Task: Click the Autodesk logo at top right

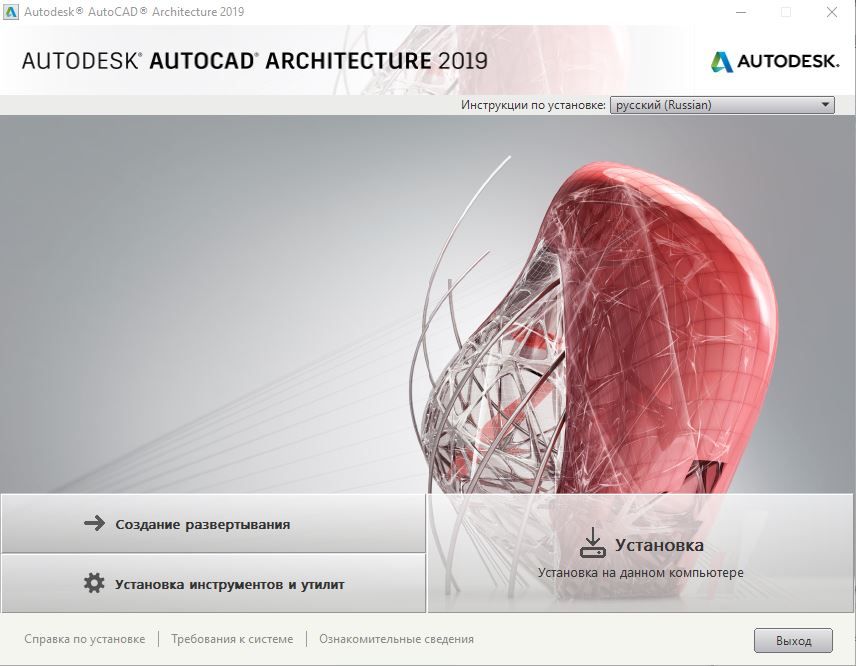Action: coord(775,61)
